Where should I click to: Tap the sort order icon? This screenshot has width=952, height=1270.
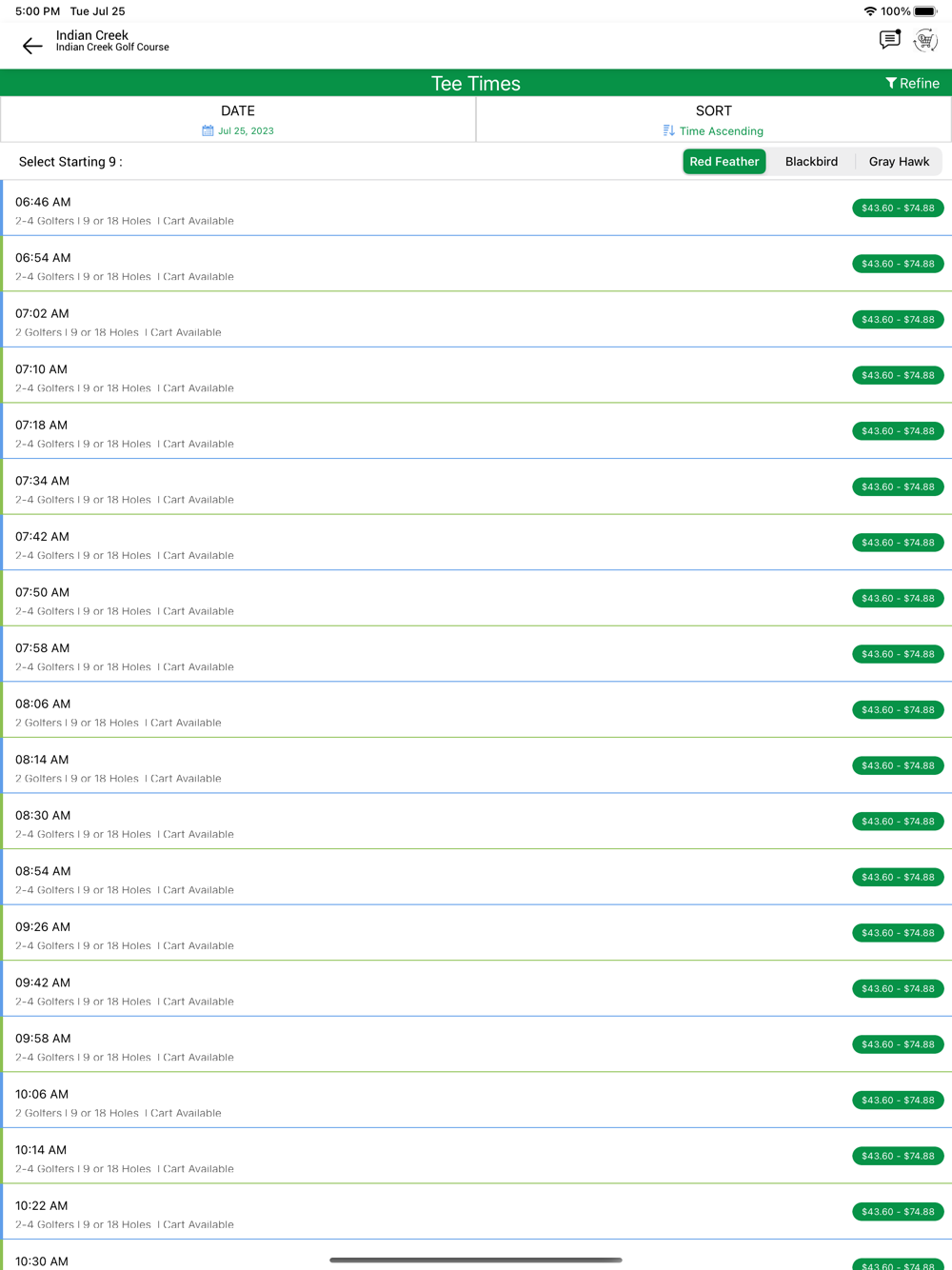click(x=668, y=130)
